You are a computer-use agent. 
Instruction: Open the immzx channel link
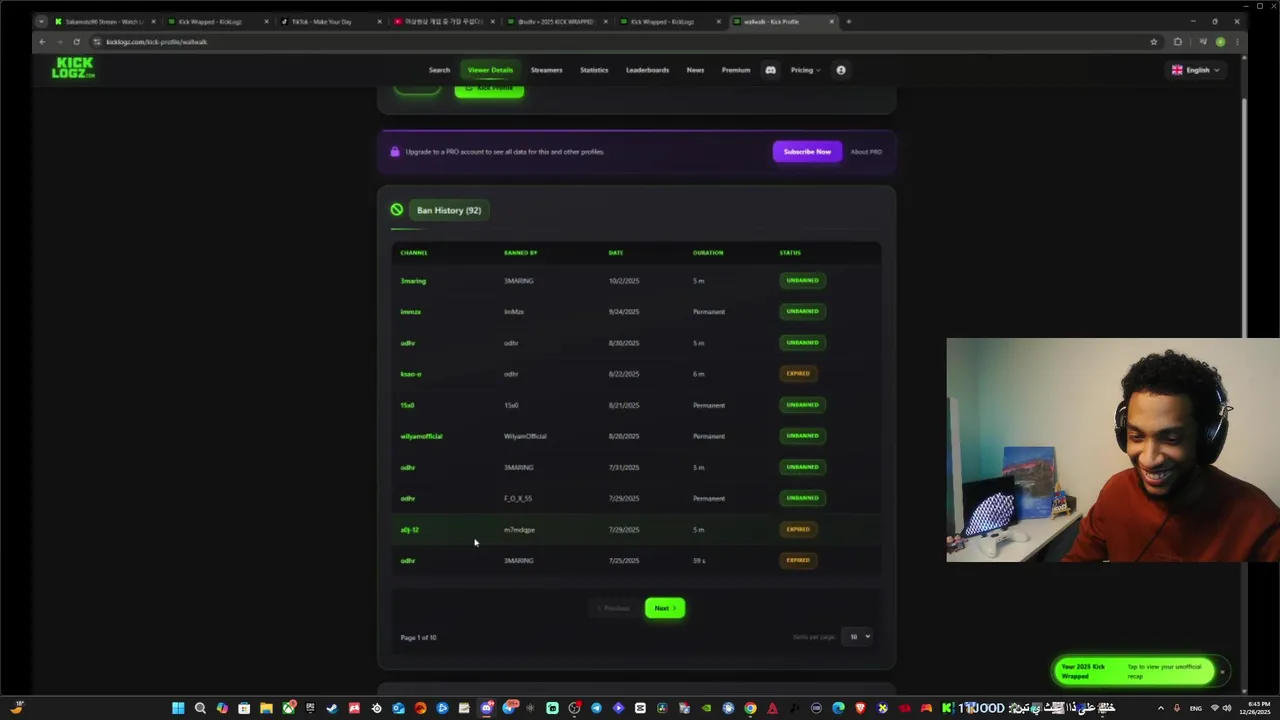pos(410,312)
